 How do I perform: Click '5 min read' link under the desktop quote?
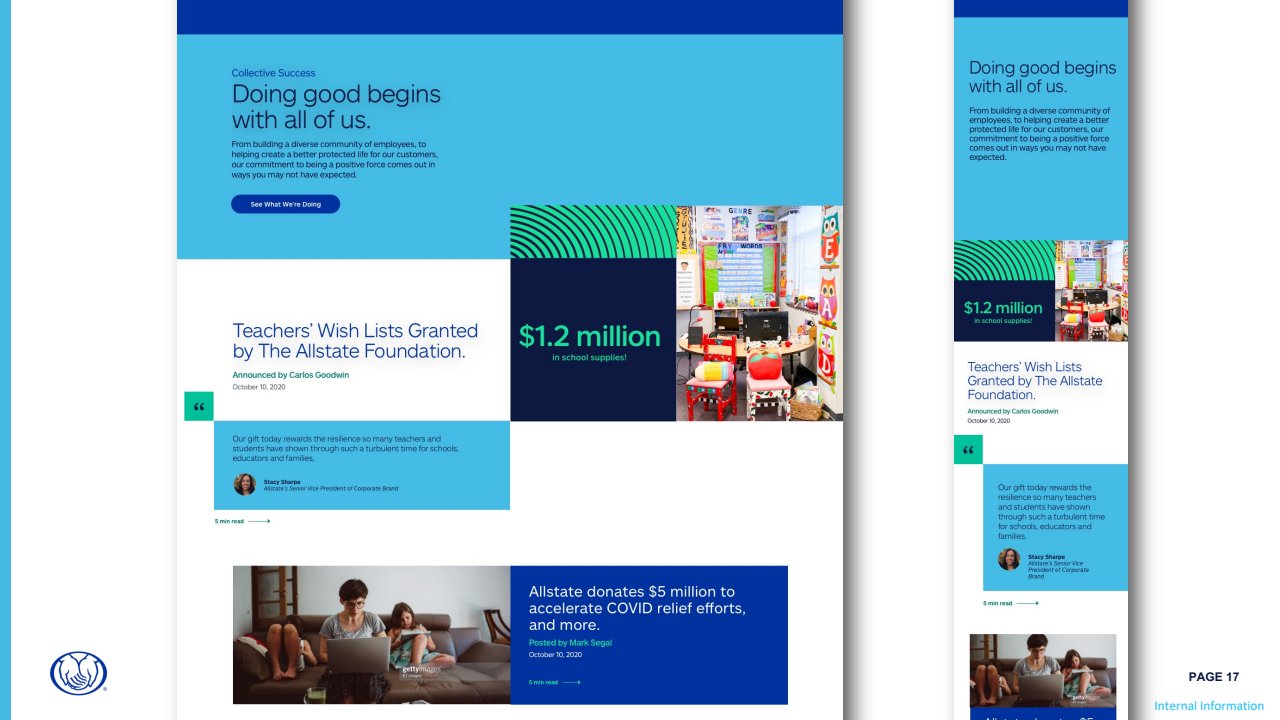click(229, 521)
